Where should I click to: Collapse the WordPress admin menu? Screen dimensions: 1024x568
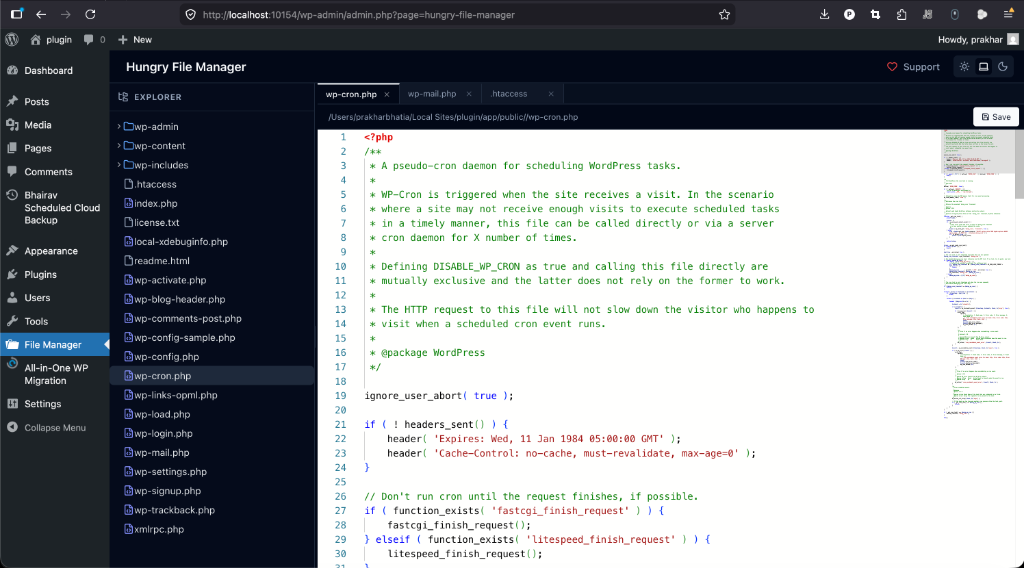54,428
